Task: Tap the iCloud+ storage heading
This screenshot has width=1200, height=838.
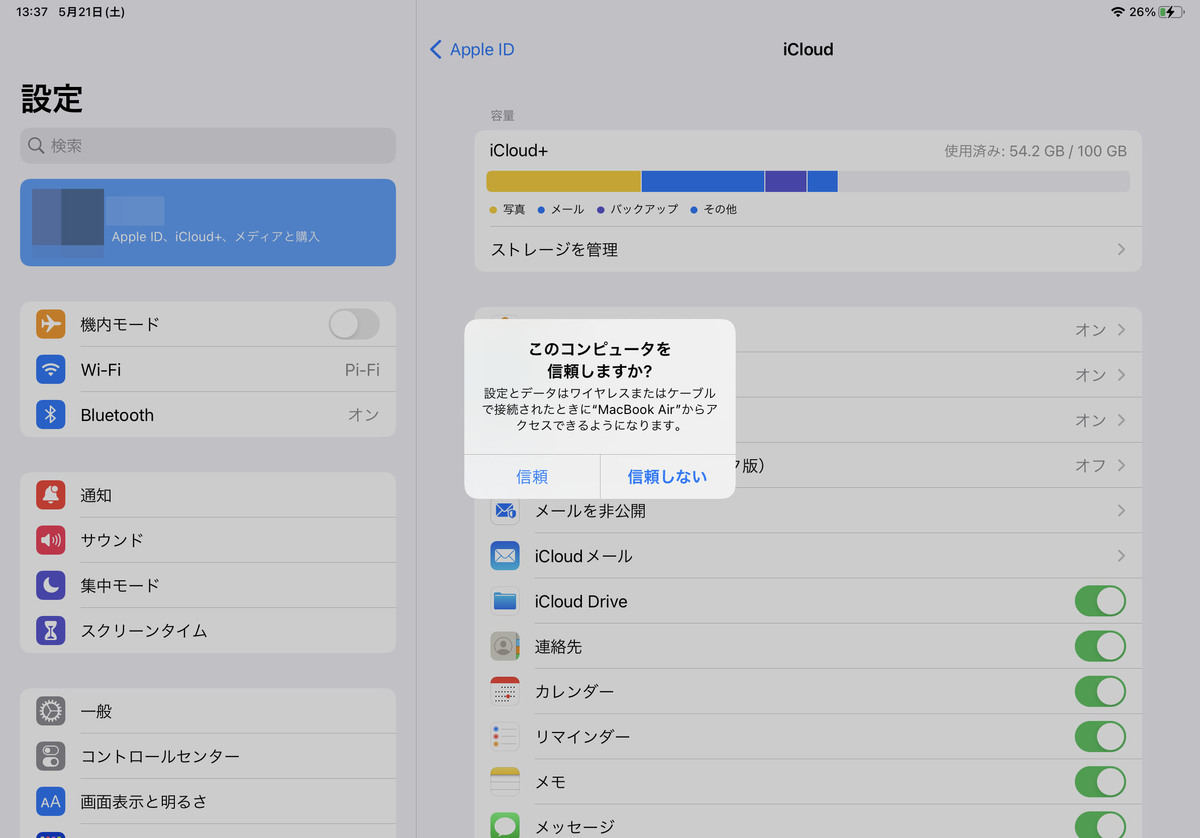Action: 518,151
